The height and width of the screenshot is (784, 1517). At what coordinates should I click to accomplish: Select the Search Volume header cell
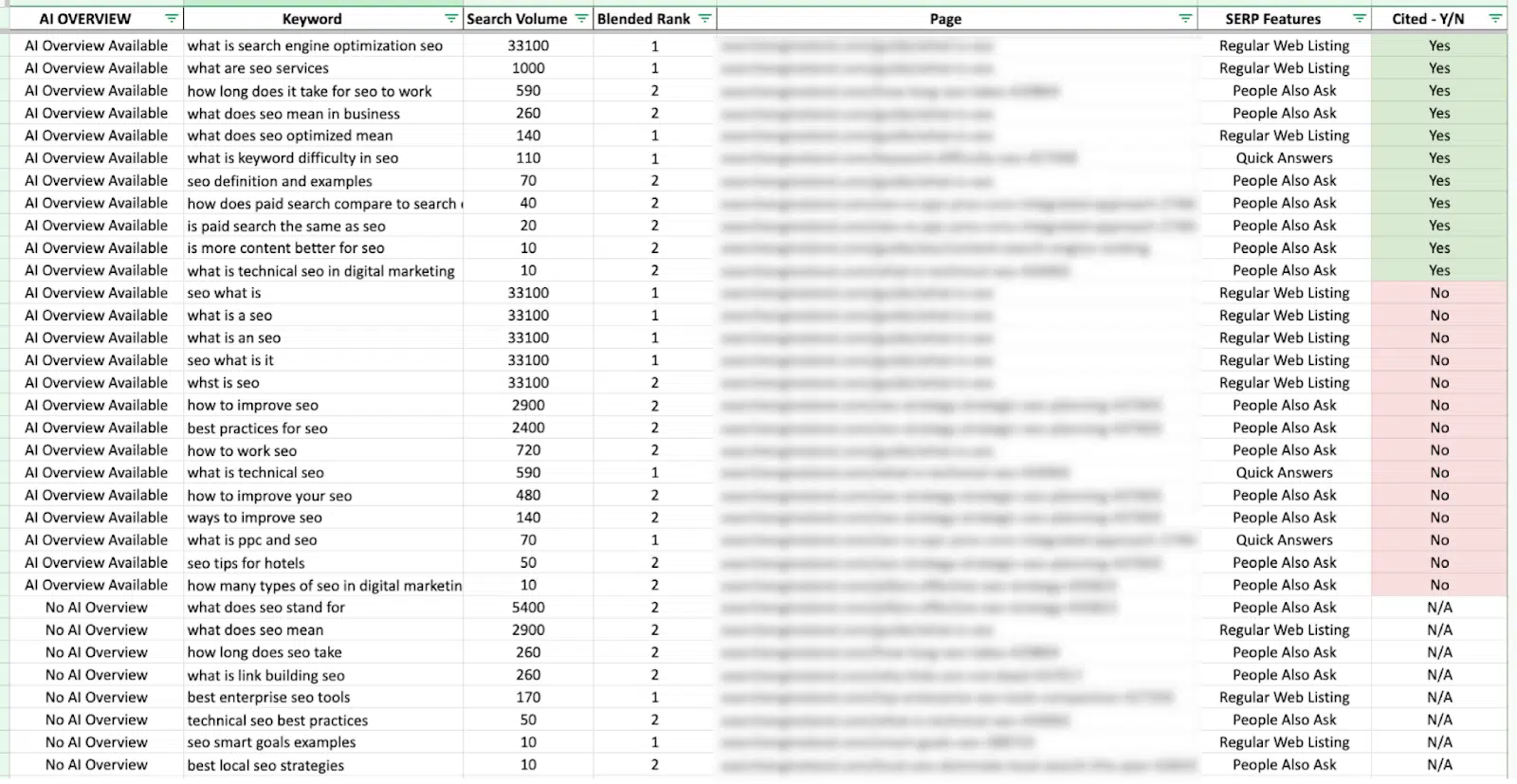pyautogui.click(x=528, y=19)
